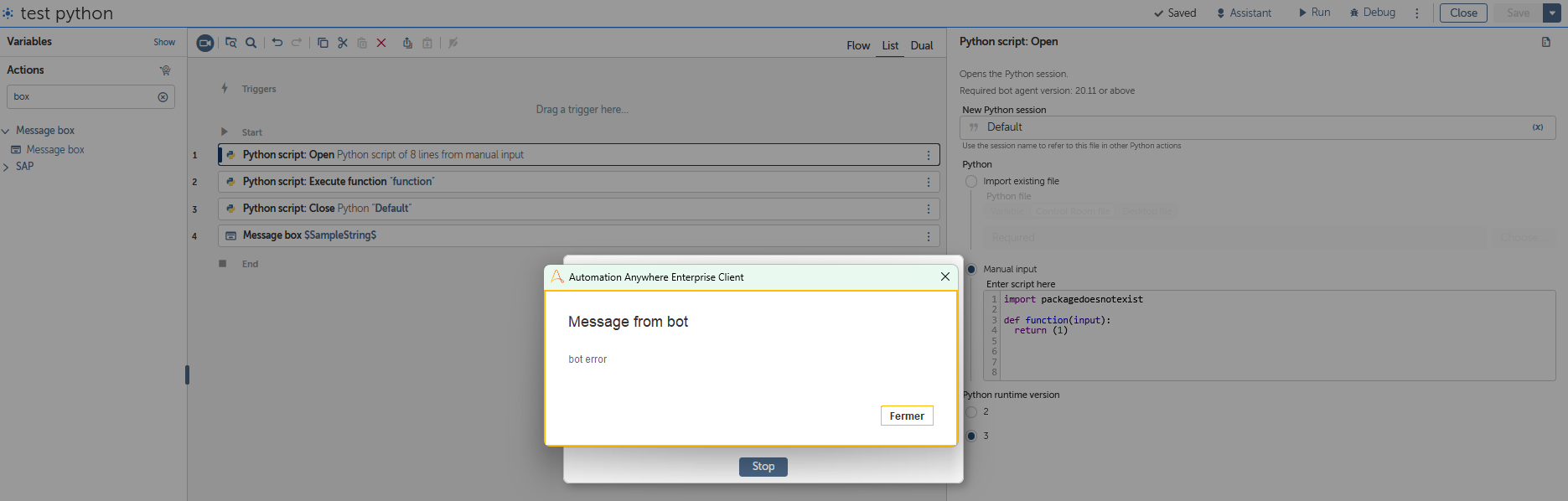The width and height of the screenshot is (1568, 501).
Task: Select the Python script Open step
Action: 579,155
